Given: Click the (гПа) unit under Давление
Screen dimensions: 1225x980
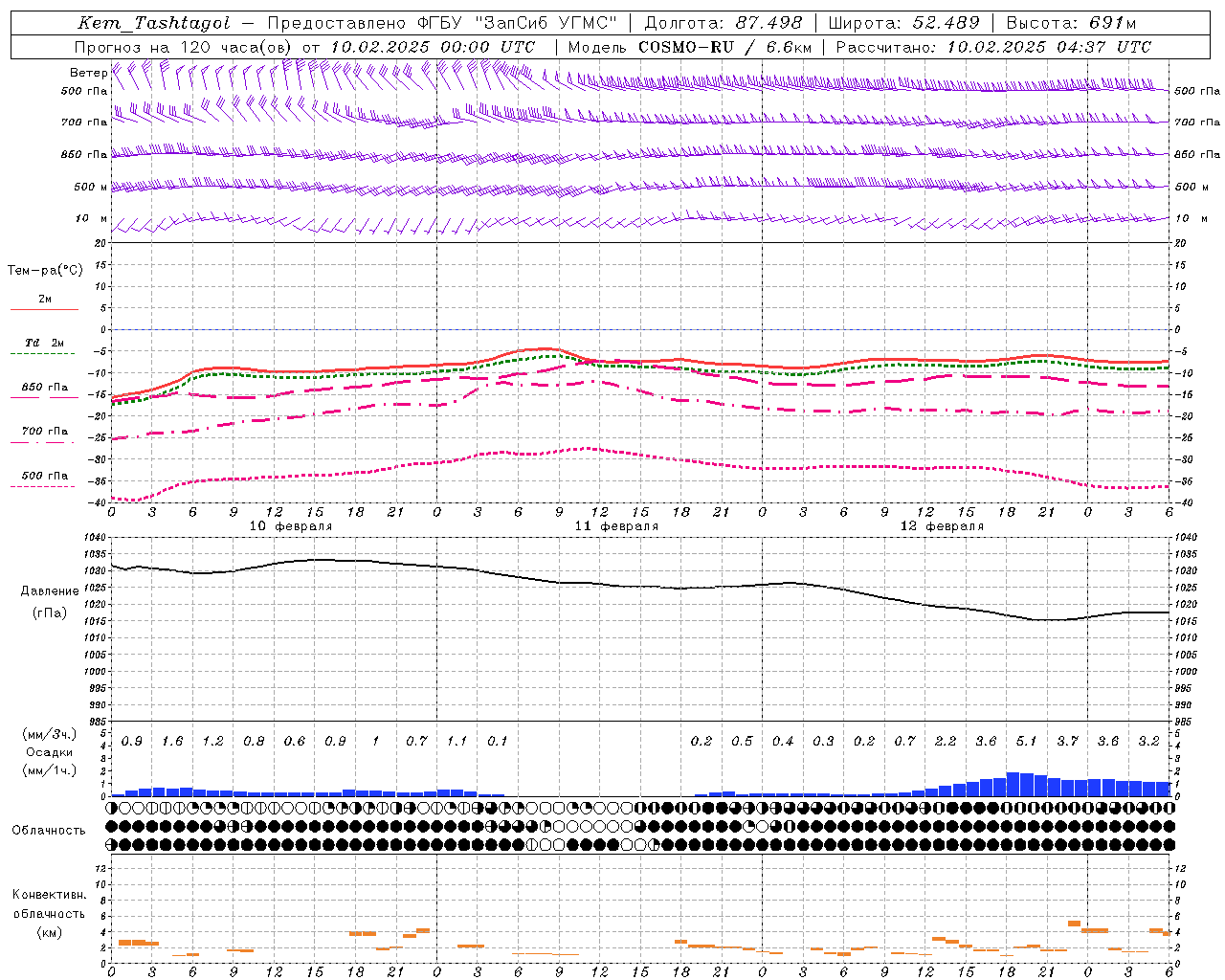Looking at the screenshot, I should click(x=50, y=612).
